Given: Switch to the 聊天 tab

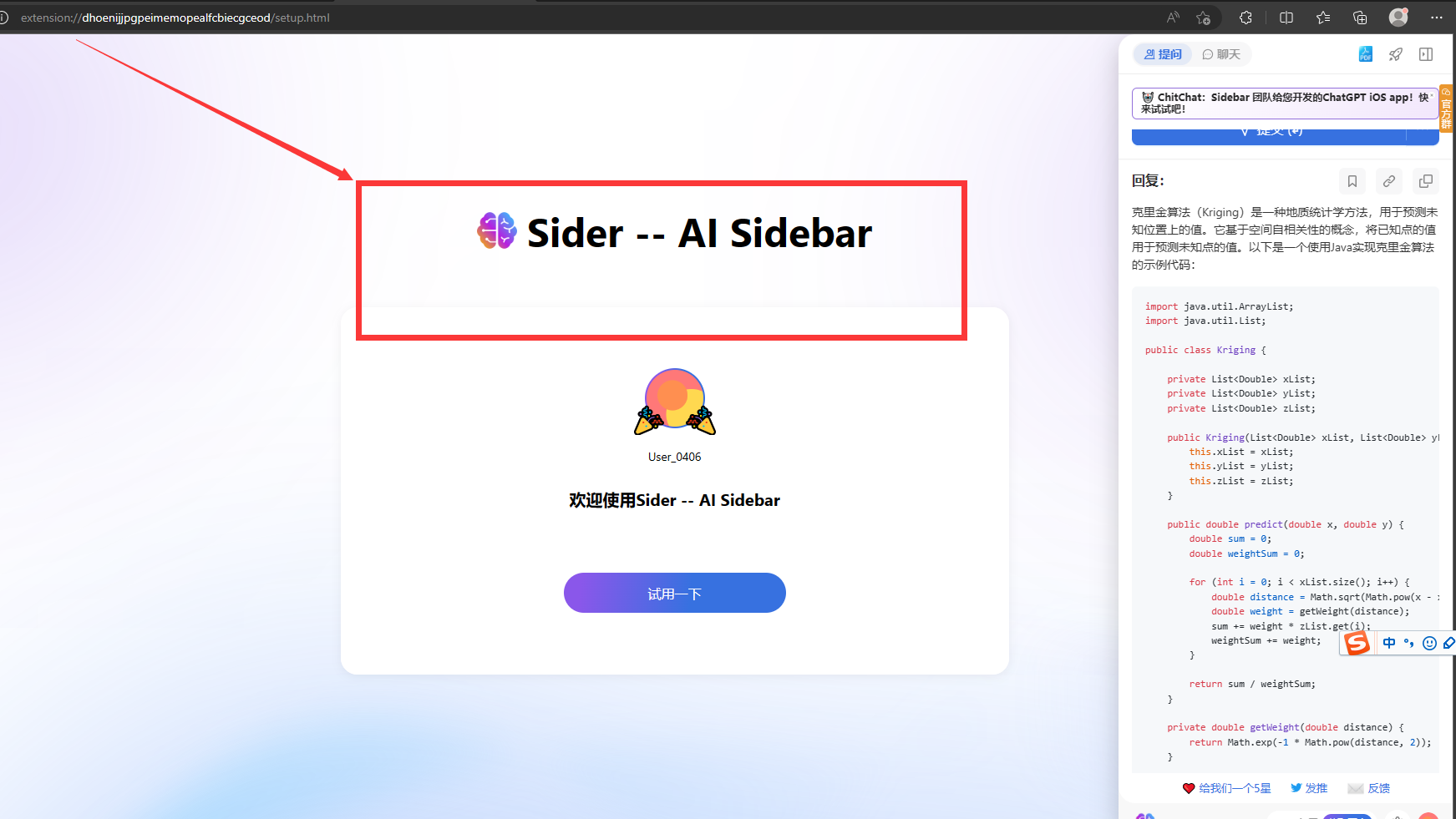Looking at the screenshot, I should point(1221,54).
